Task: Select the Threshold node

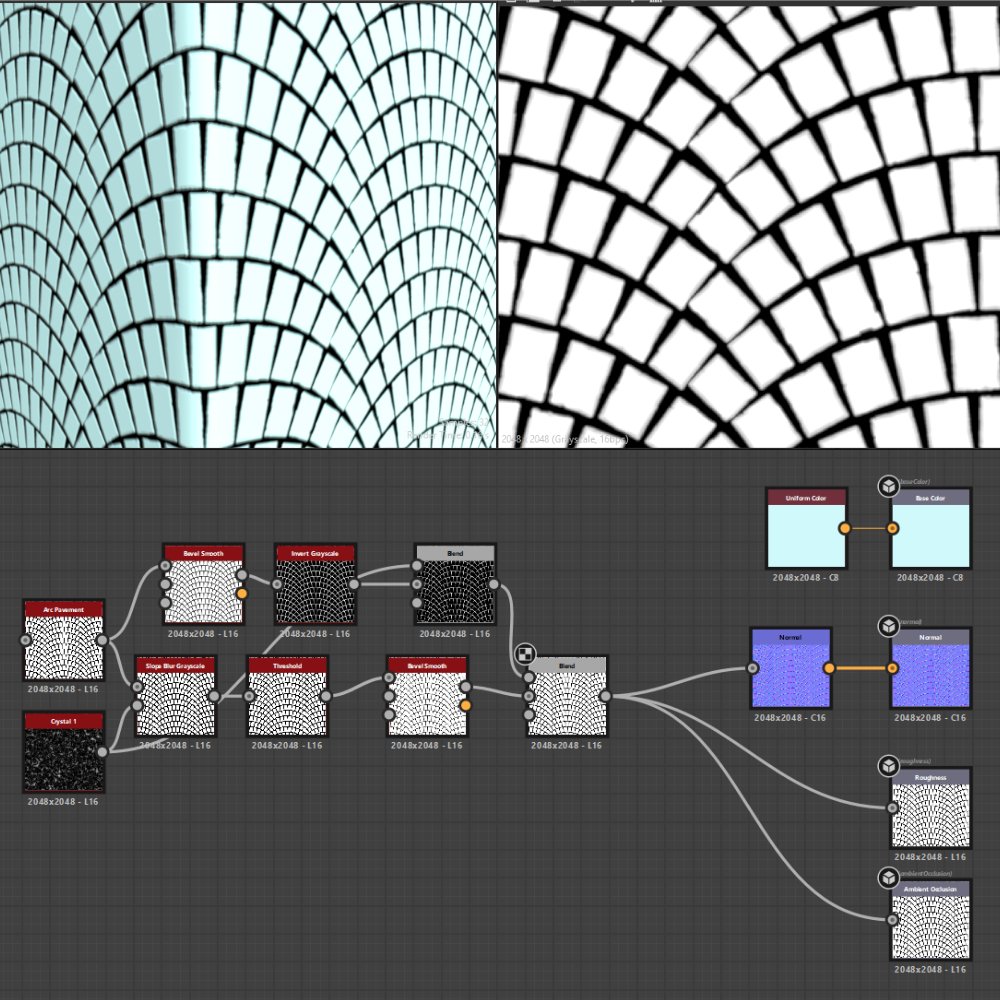Action: (288, 696)
